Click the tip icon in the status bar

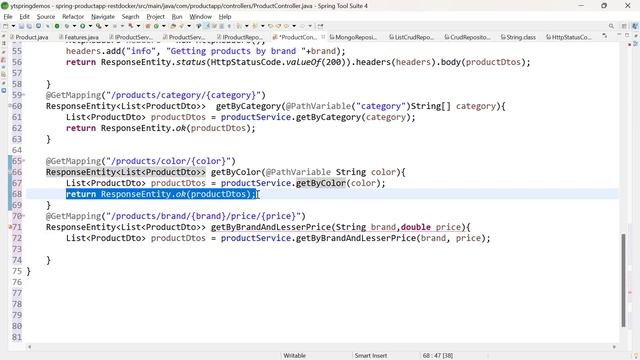point(636,356)
